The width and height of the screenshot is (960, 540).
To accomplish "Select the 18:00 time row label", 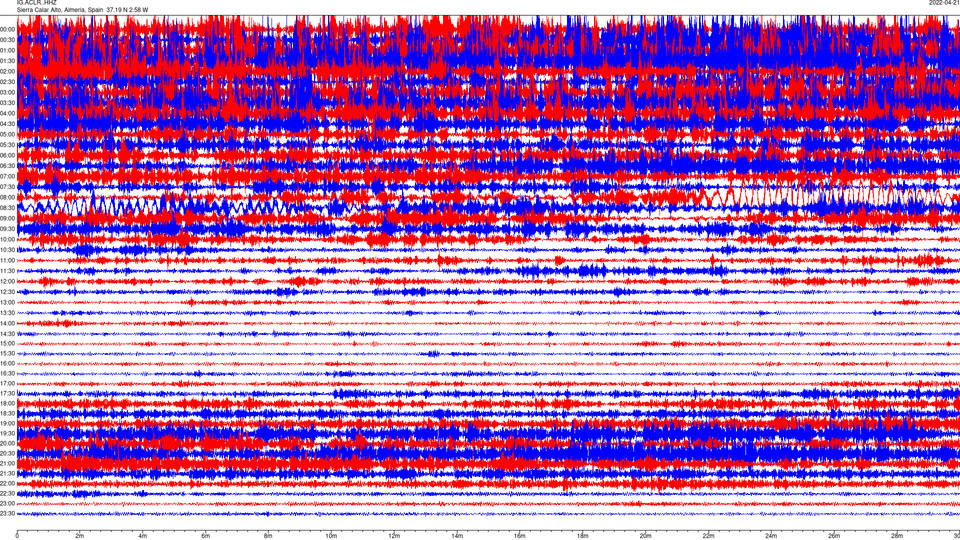I will coord(7,403).
